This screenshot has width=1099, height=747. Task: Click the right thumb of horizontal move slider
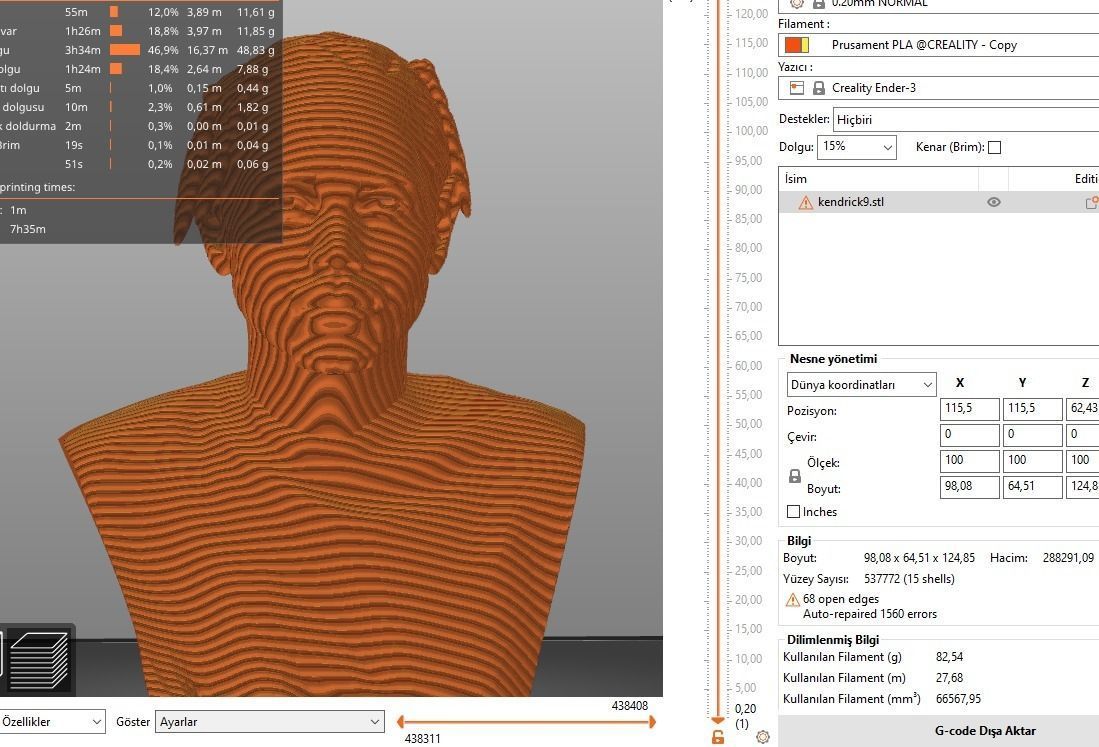(x=653, y=722)
